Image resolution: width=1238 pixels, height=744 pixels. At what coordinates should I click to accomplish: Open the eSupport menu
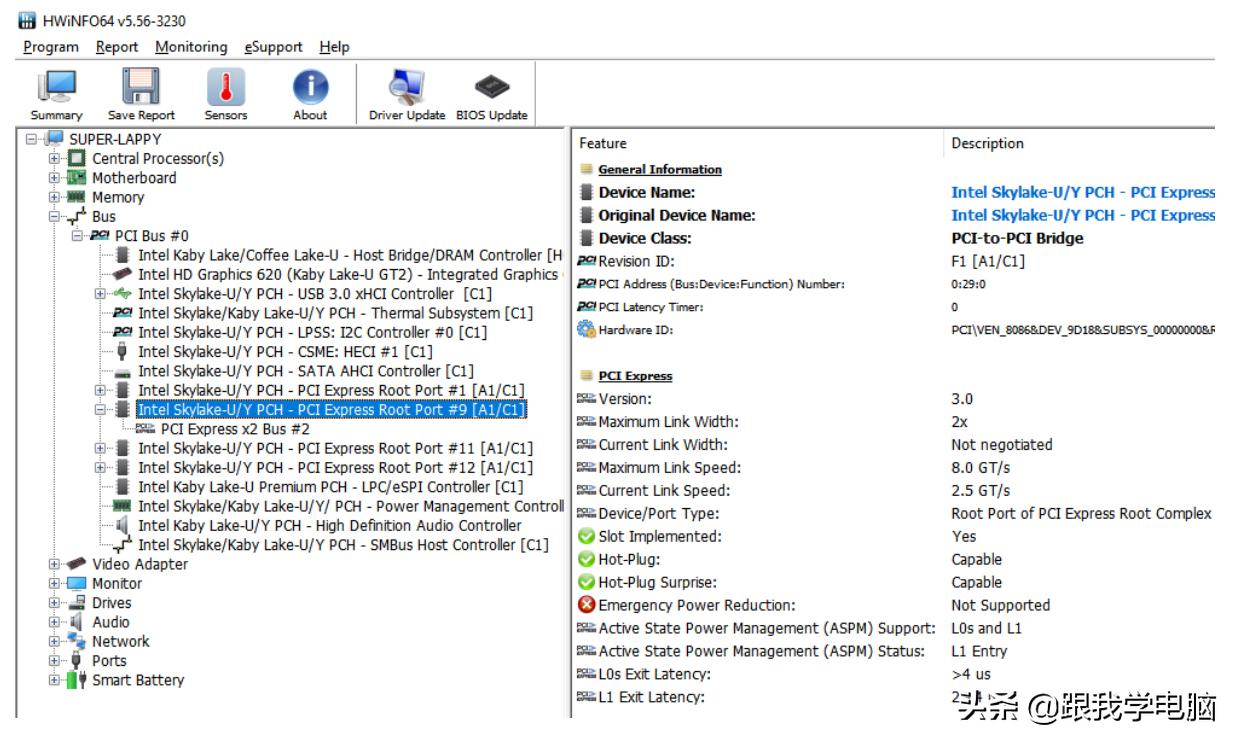tap(274, 47)
